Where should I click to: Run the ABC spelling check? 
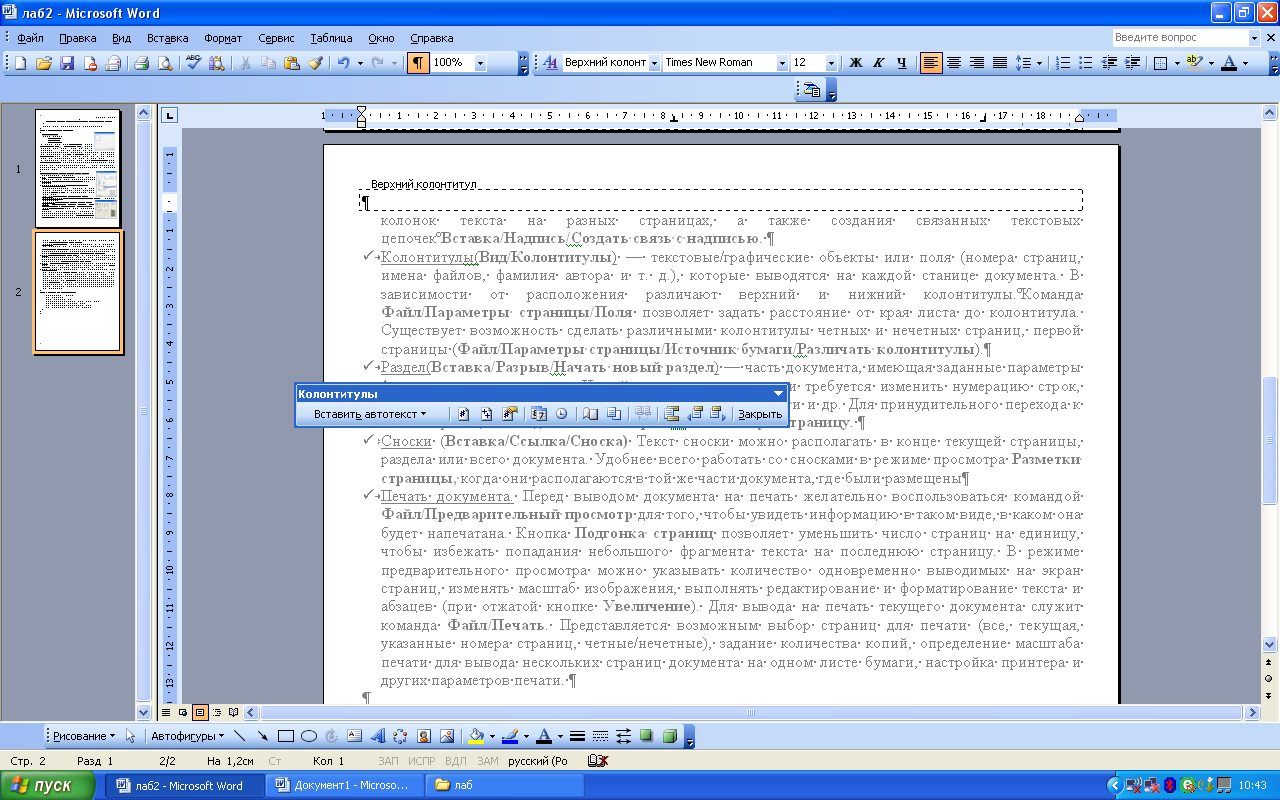(193, 63)
